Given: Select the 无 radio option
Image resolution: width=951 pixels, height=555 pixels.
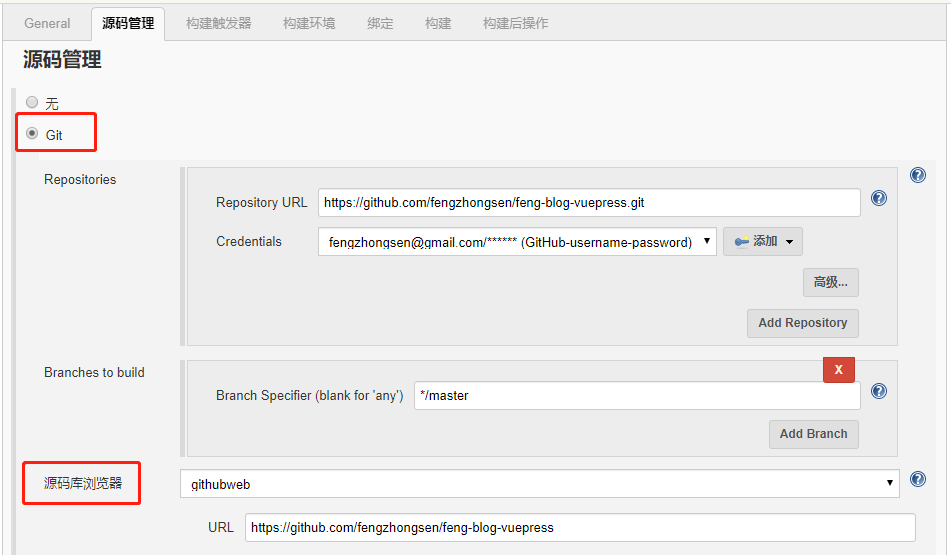Looking at the screenshot, I should pos(32,102).
